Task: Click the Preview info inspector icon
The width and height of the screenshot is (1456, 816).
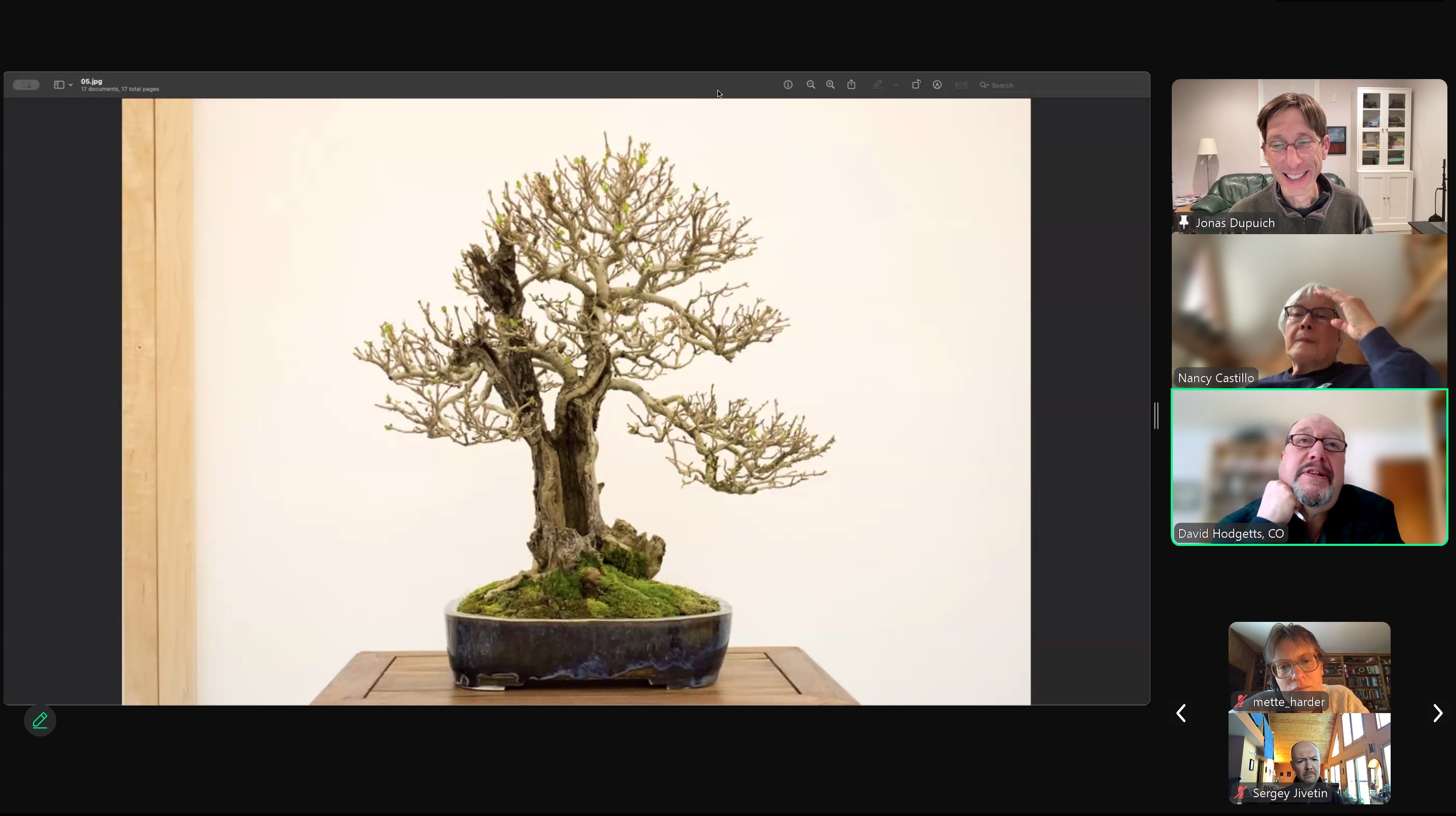Action: coord(788,85)
